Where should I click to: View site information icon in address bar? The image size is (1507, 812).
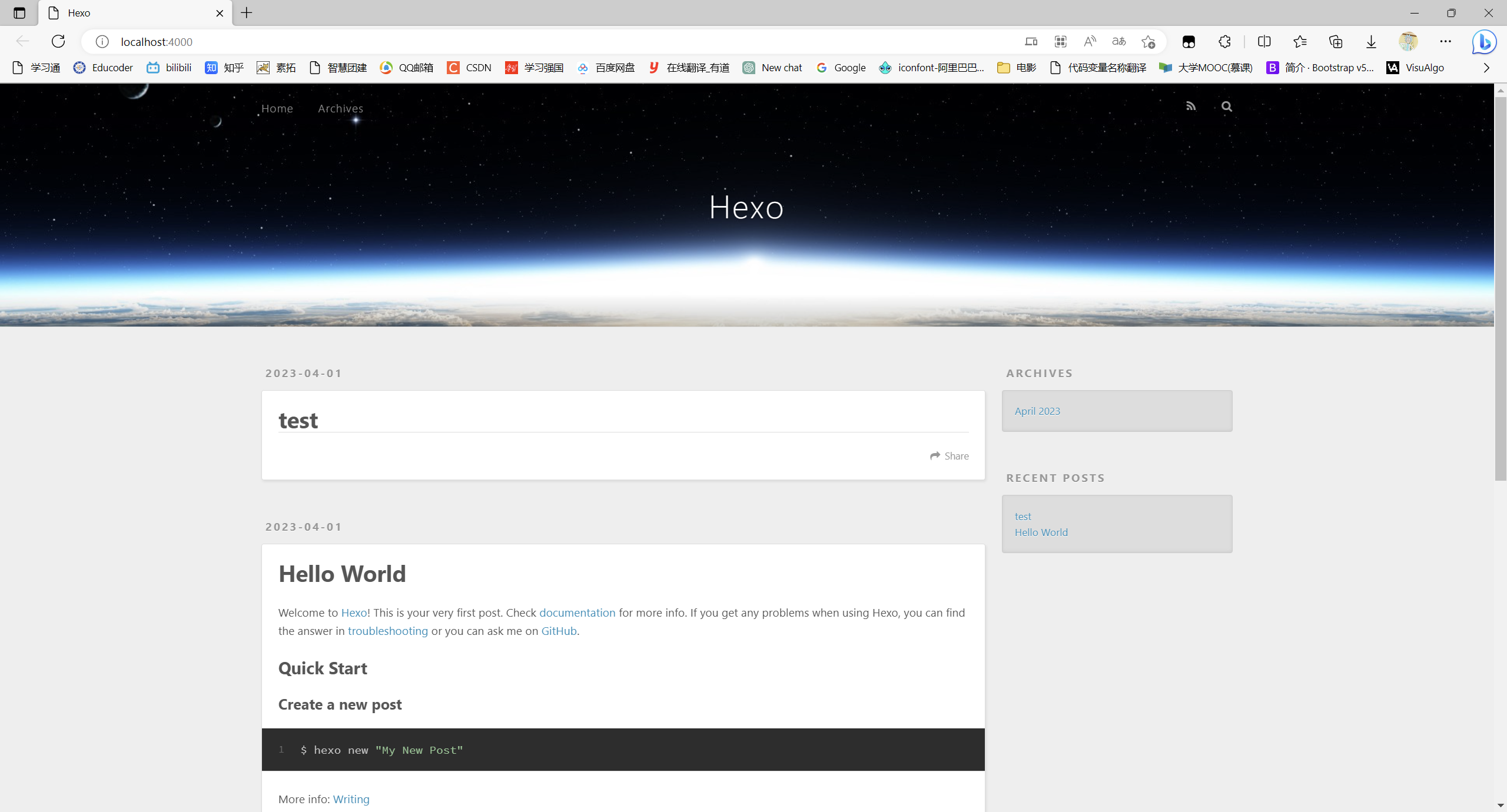click(102, 42)
